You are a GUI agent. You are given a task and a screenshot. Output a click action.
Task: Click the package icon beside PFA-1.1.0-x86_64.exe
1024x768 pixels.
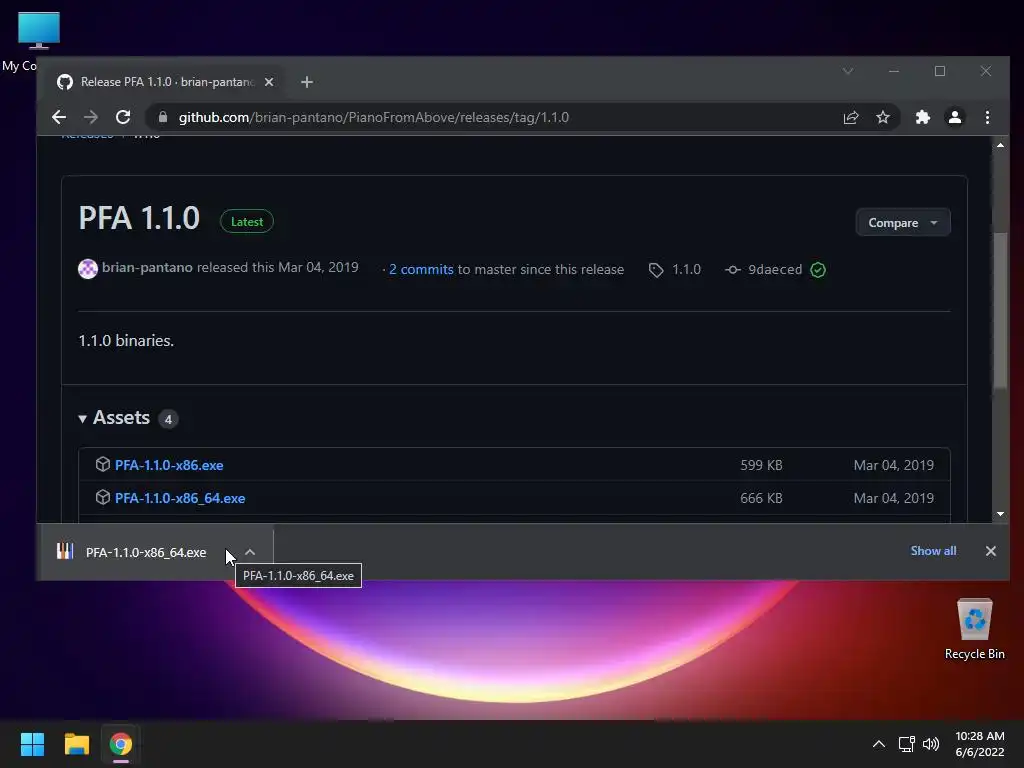[x=103, y=498]
